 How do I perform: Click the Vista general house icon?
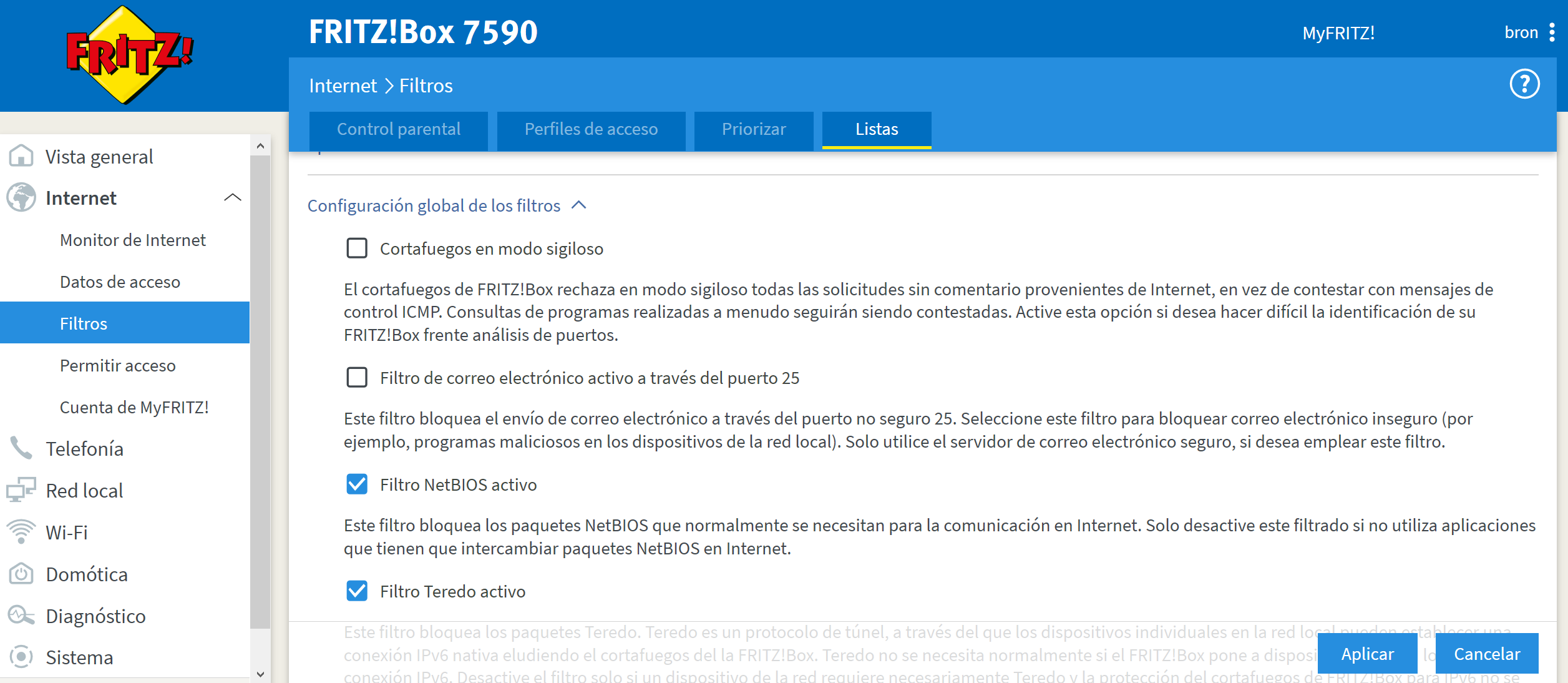pos(21,156)
